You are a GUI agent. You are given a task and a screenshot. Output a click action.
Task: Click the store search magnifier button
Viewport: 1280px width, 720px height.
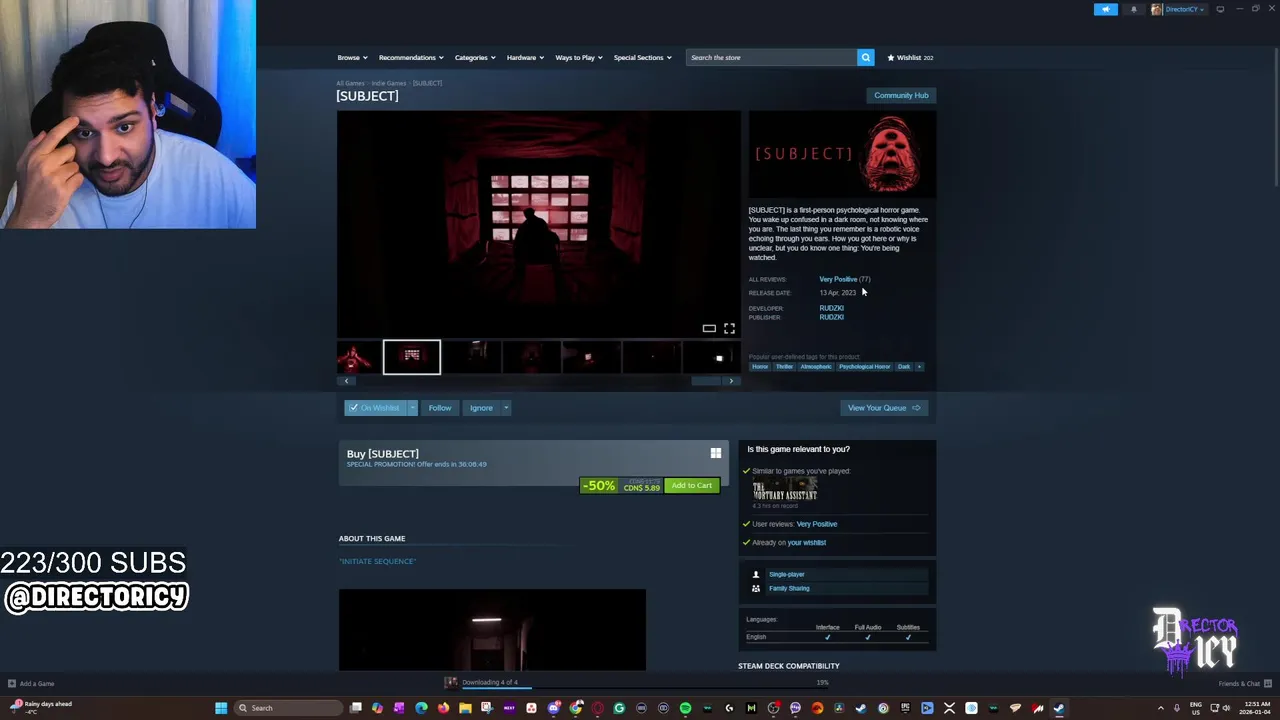[865, 57]
